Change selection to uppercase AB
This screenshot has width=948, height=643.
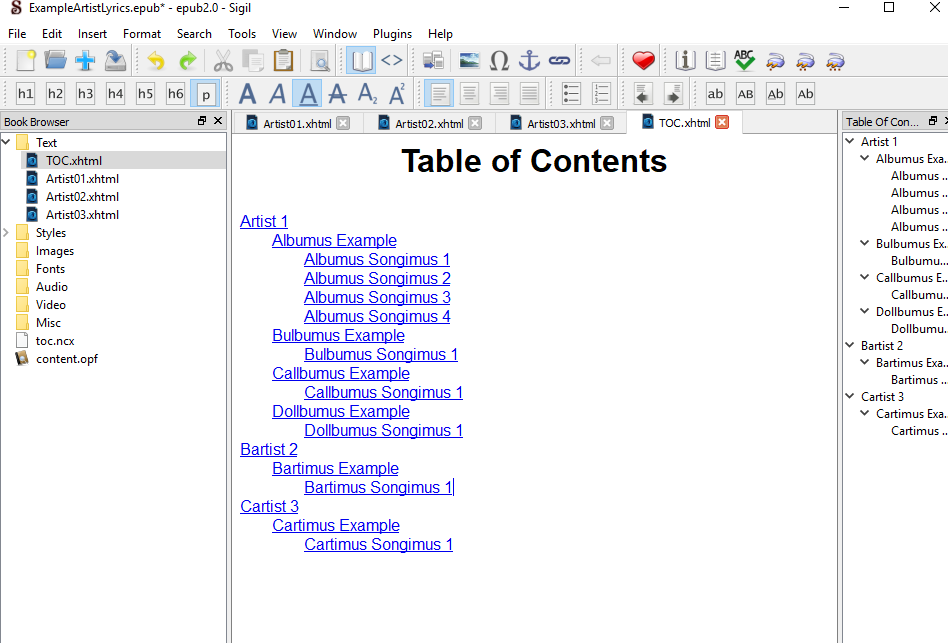pyautogui.click(x=745, y=94)
